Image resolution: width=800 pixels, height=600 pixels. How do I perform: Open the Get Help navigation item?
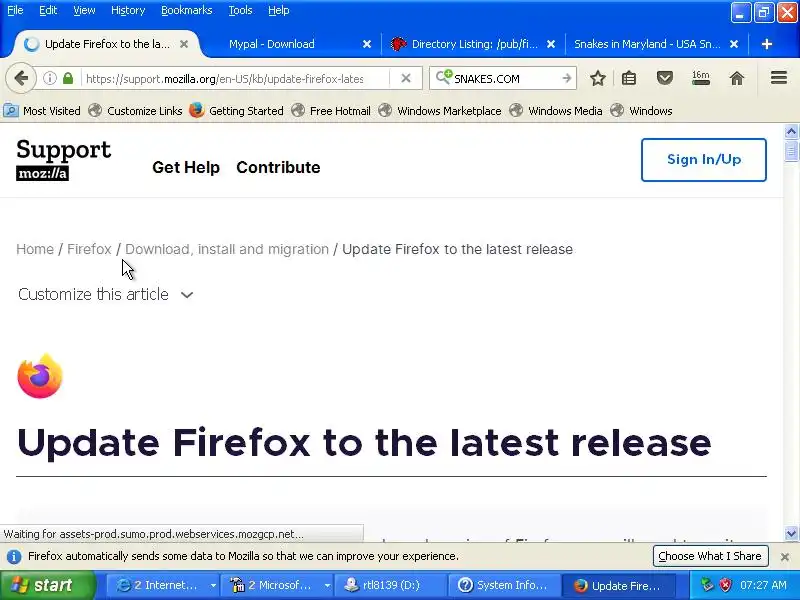pos(186,167)
